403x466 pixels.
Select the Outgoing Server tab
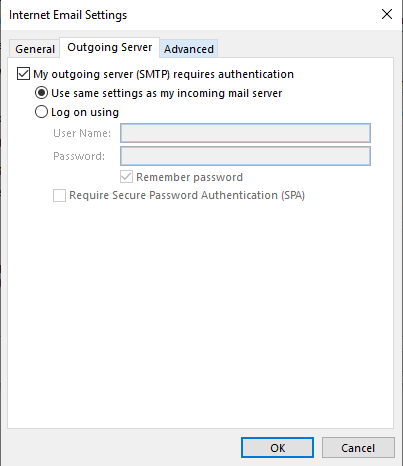pyautogui.click(x=110, y=47)
